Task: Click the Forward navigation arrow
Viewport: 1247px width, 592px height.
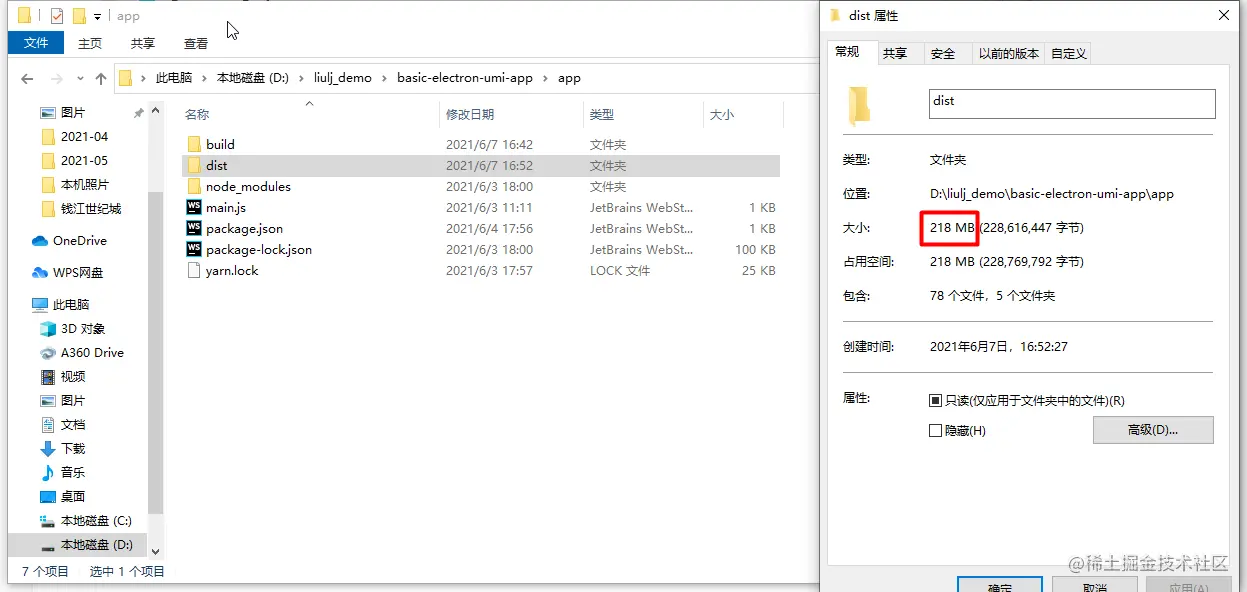Action: pyautogui.click(x=57, y=78)
